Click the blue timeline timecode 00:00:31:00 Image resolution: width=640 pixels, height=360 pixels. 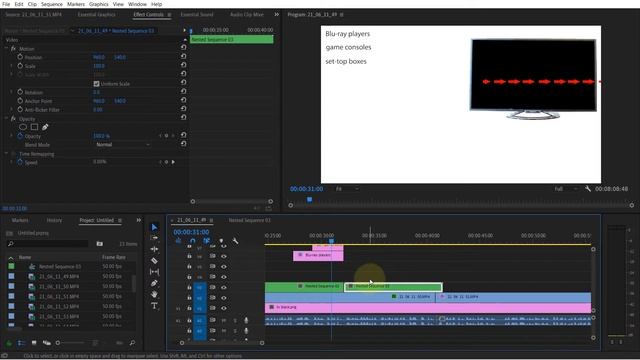(x=191, y=232)
